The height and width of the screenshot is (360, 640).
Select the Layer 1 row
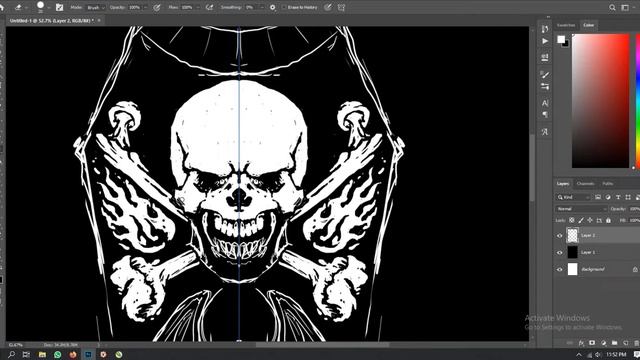point(597,252)
